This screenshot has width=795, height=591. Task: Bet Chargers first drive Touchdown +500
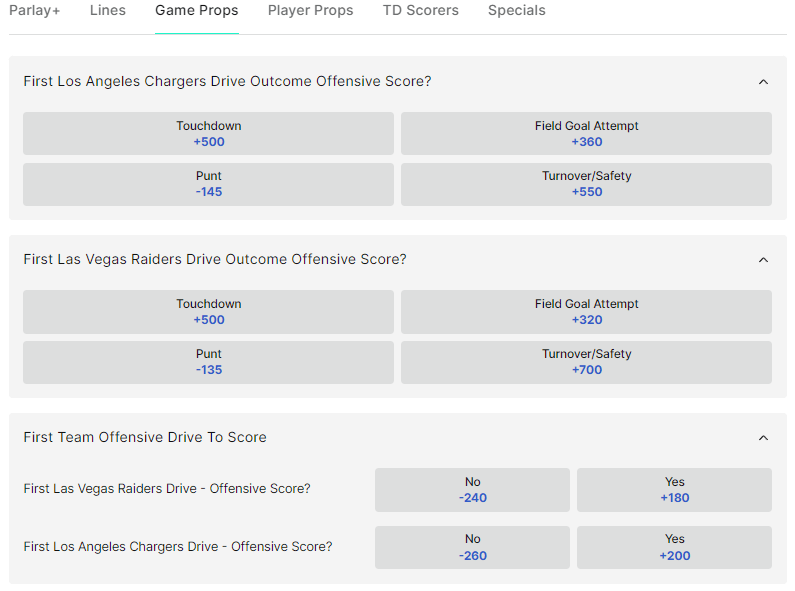click(208, 134)
